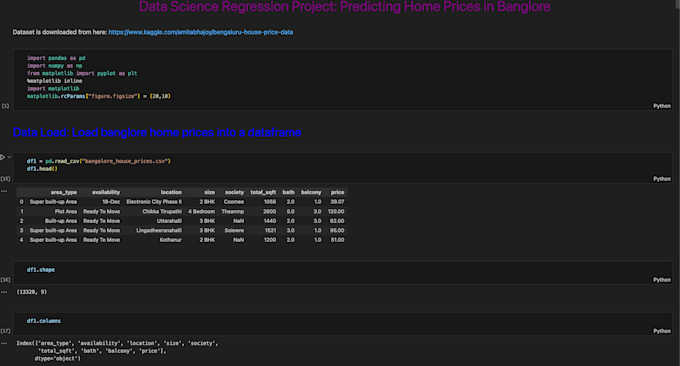Viewport: 680px width, 366px height.
Task: Open run options chevron beside read_csv cell
Action: (x=9, y=157)
